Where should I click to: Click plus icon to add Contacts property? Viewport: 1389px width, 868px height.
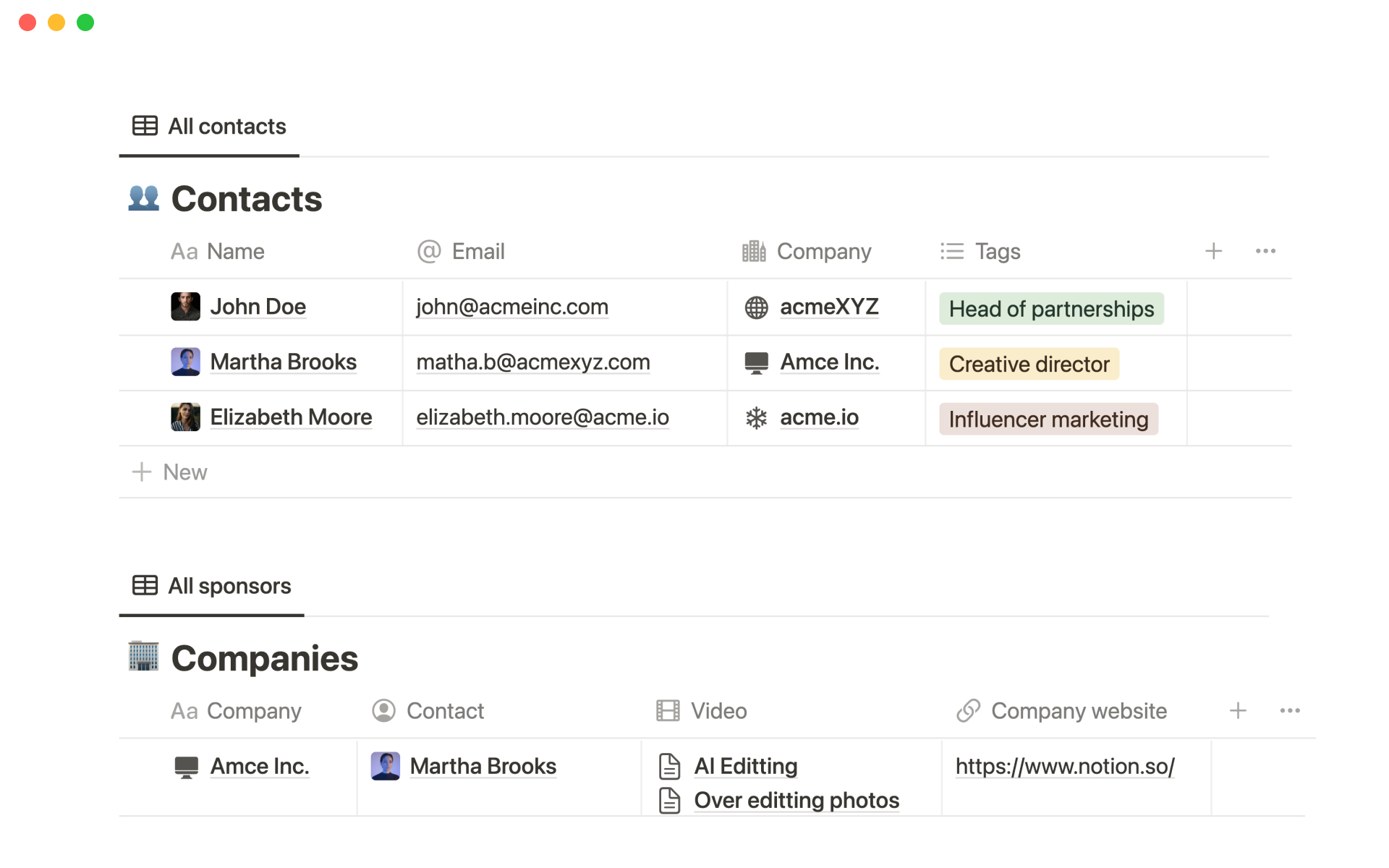click(1213, 251)
